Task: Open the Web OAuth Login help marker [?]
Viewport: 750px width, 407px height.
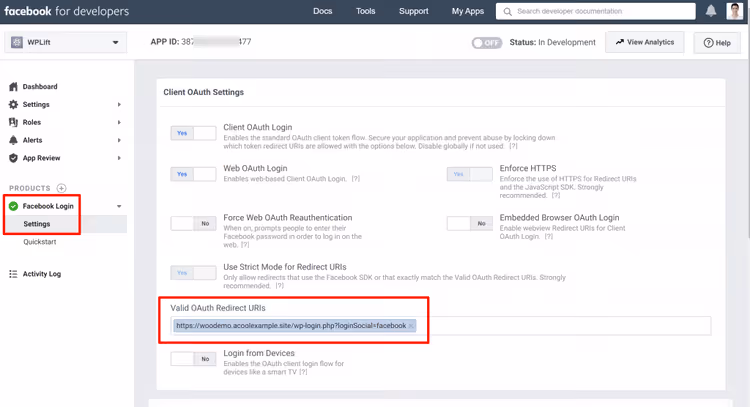Action: (355, 179)
